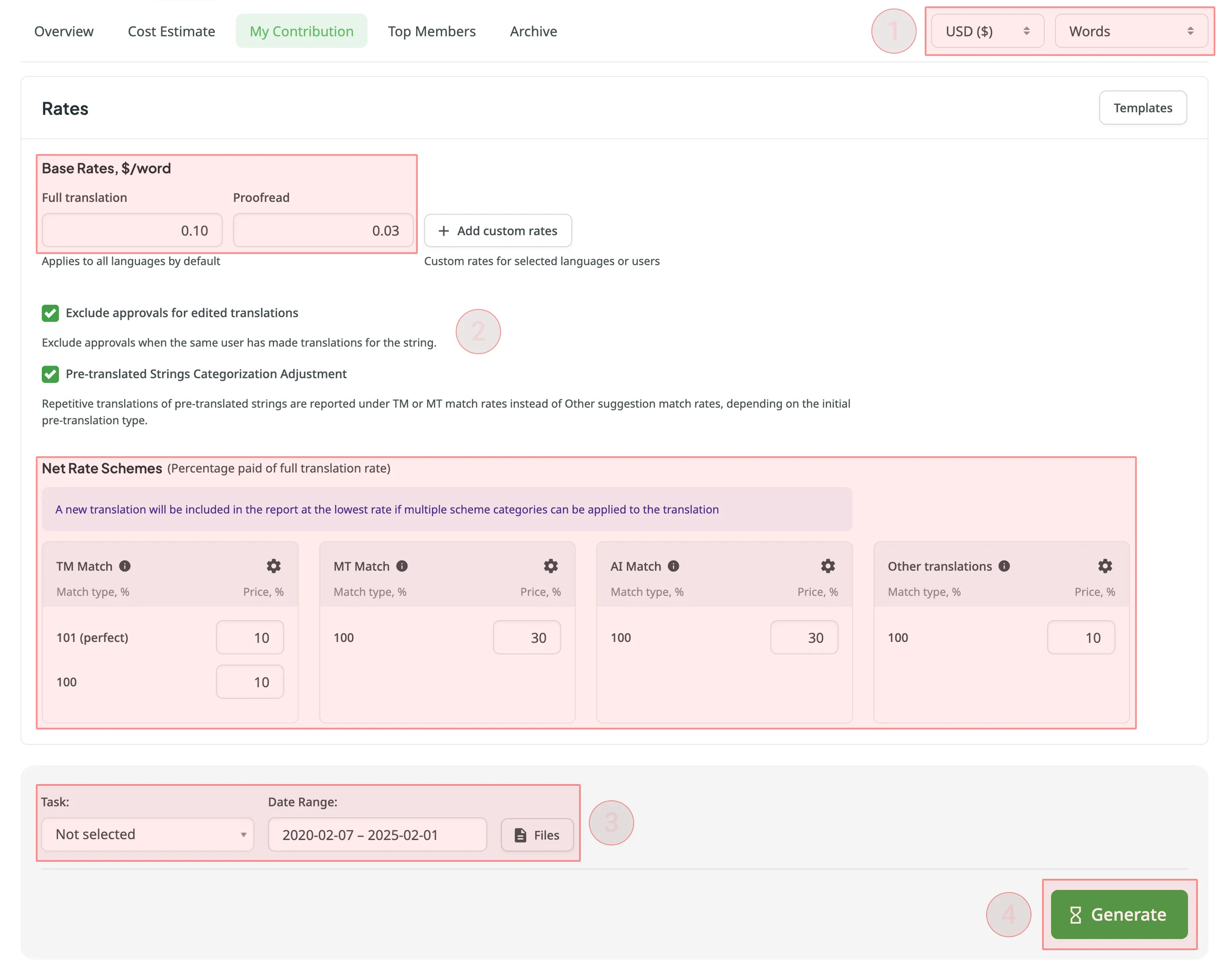Open AI Match settings gear
This screenshot has height=980, width=1229.
(828, 566)
